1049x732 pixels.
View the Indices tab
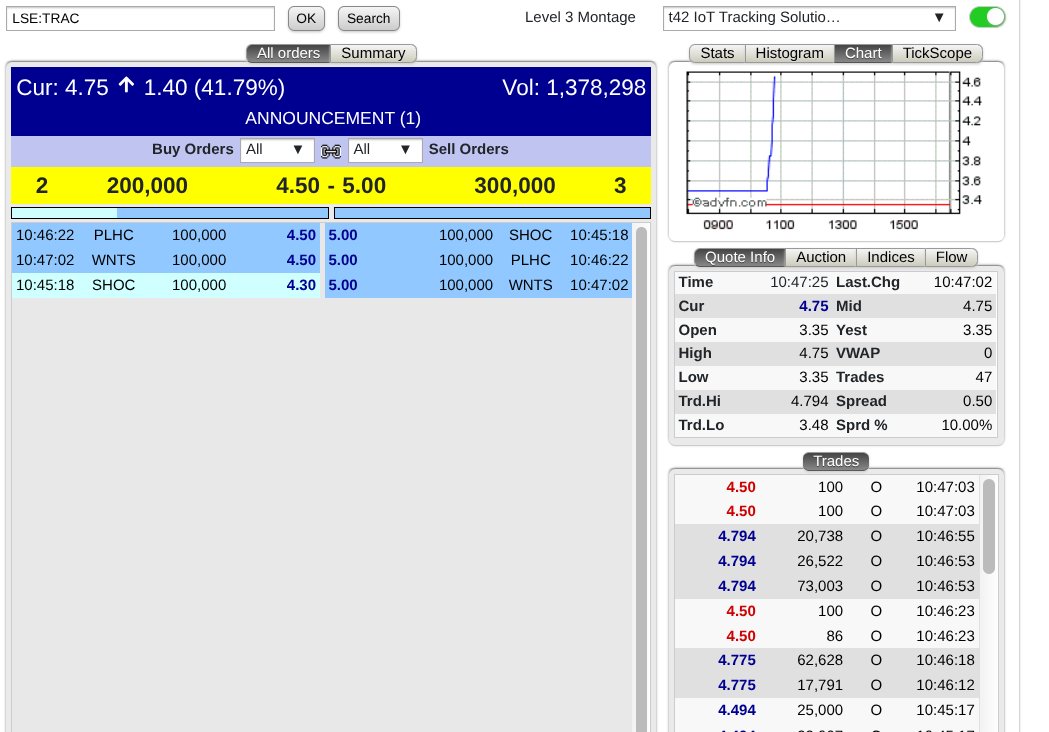tap(890, 257)
